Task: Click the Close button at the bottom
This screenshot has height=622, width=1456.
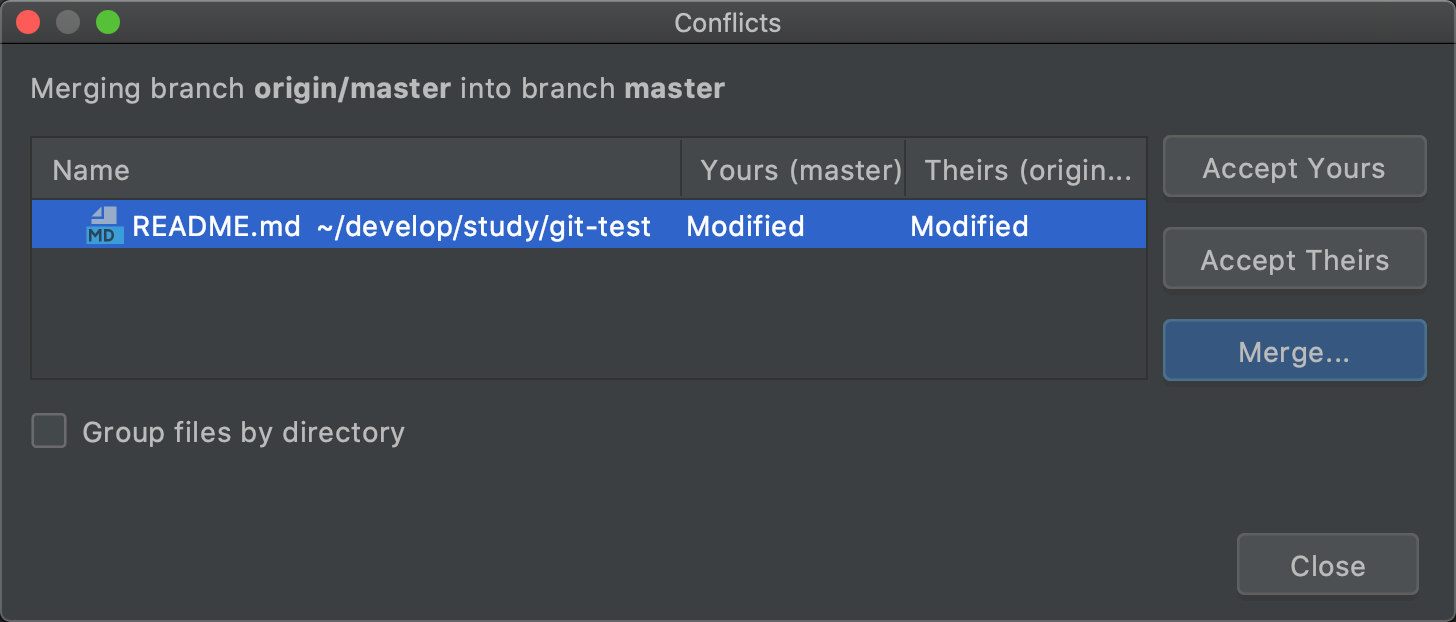Action: pyautogui.click(x=1327, y=566)
